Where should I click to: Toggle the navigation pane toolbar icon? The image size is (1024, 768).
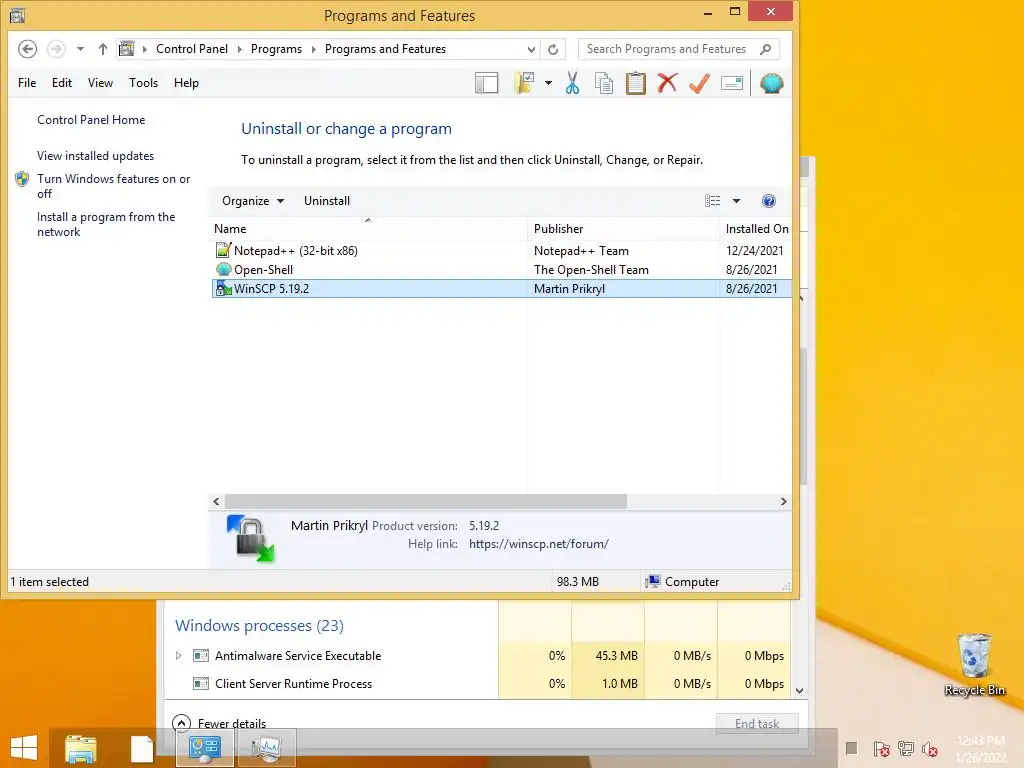click(487, 83)
